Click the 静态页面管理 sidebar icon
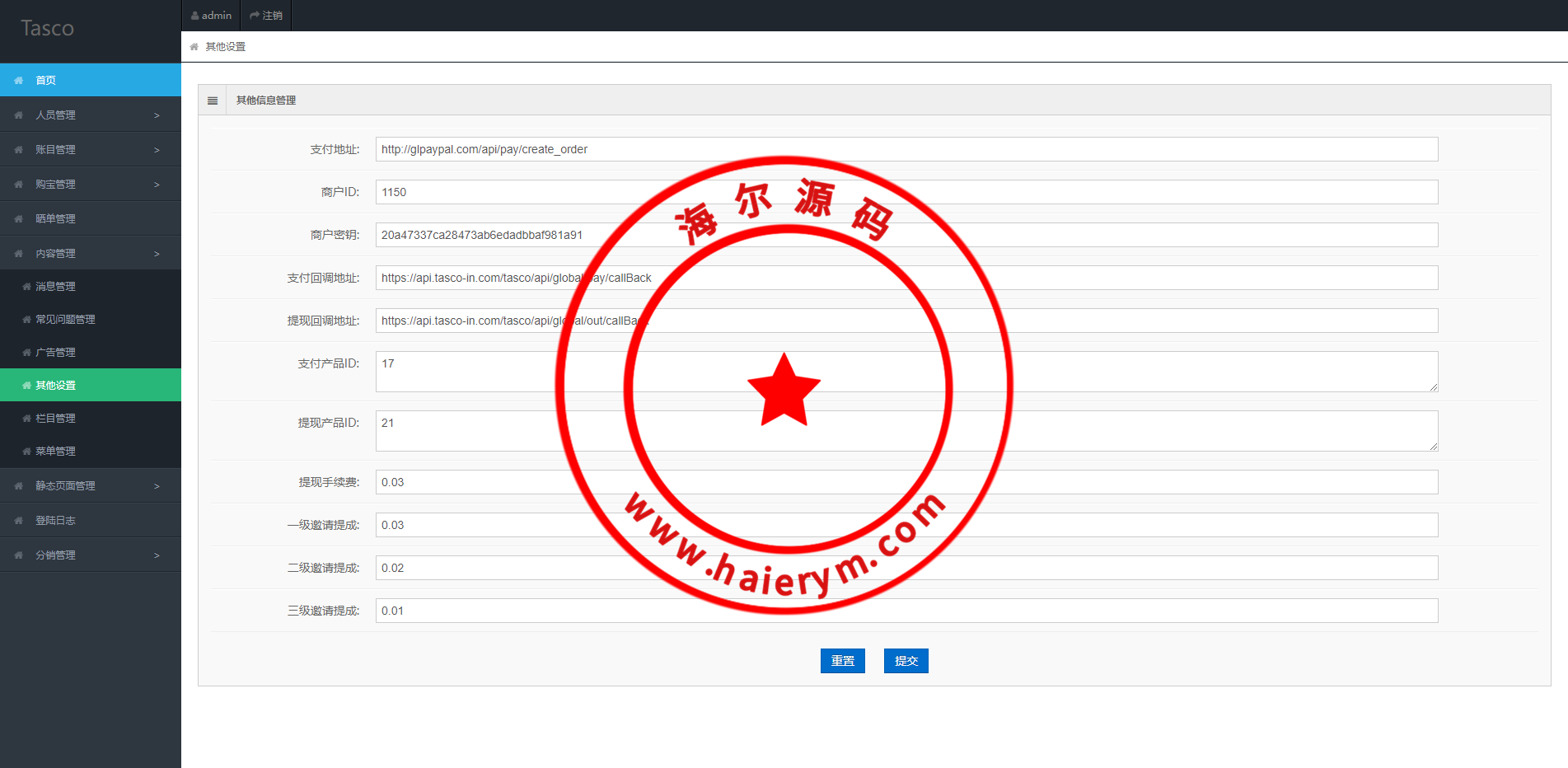Screen dimensions: 1568x768 18,486
